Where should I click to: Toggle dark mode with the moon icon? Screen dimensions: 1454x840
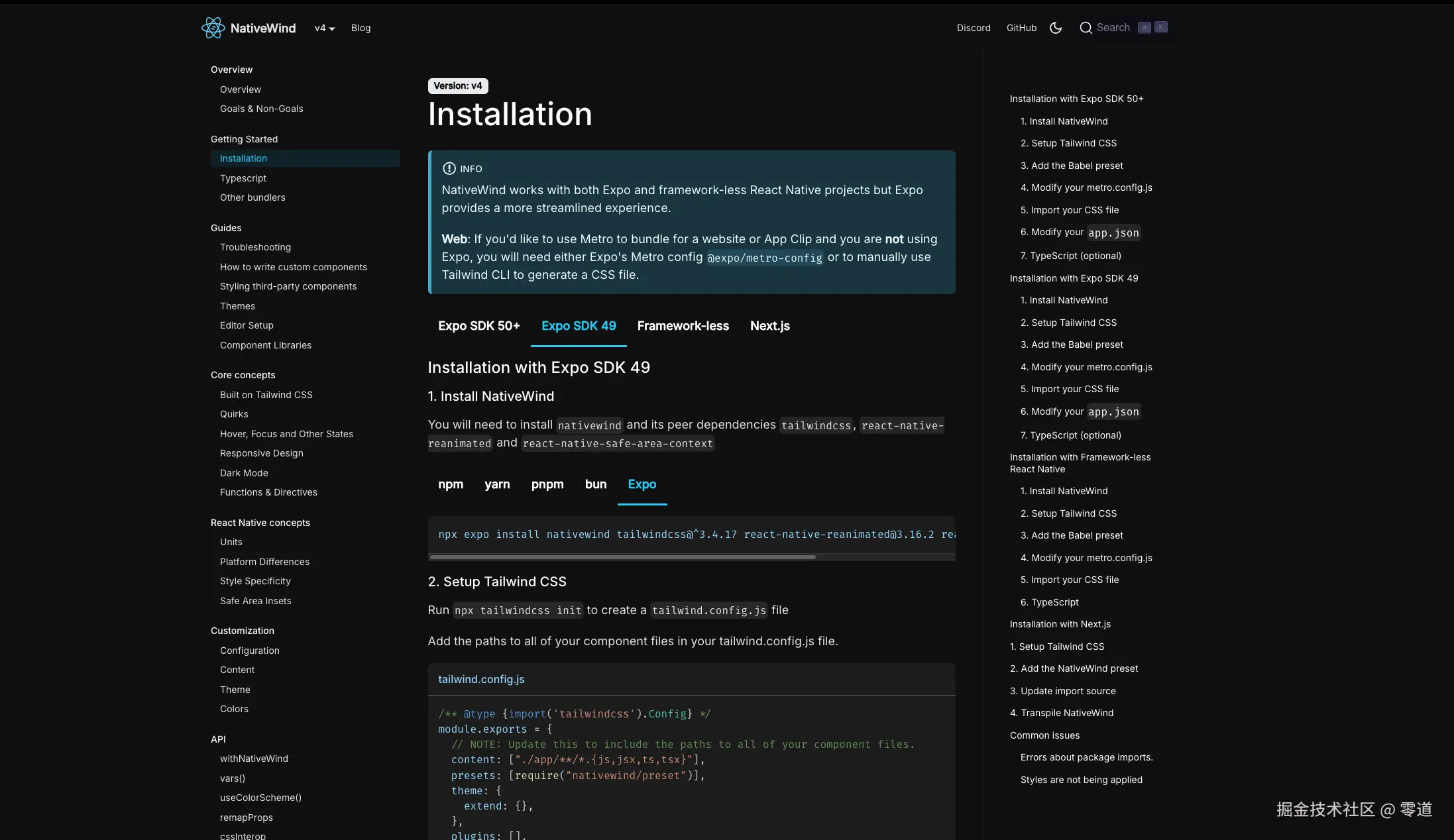pyautogui.click(x=1056, y=28)
